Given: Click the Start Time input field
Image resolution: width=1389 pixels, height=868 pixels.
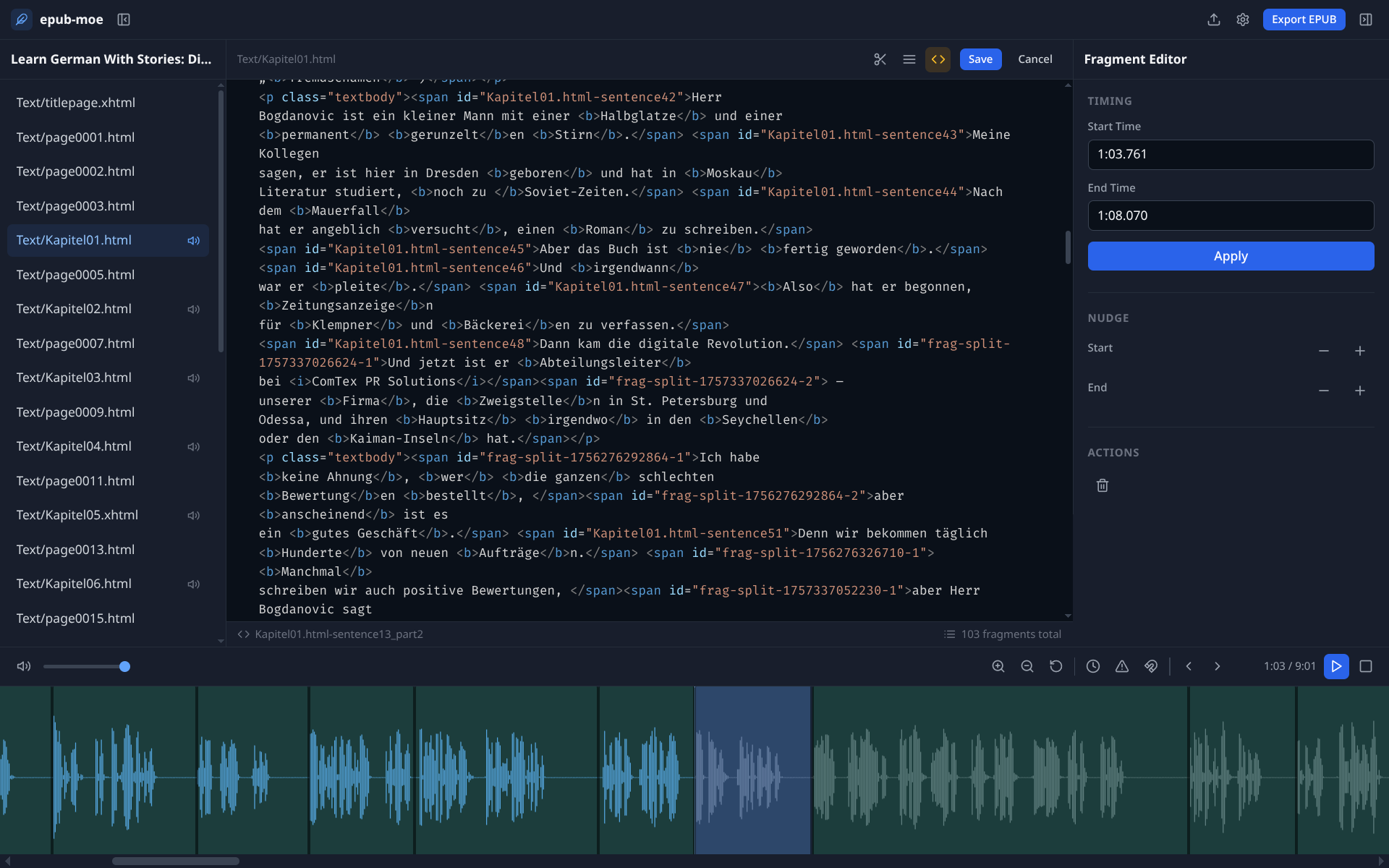Looking at the screenshot, I should coord(1231,154).
